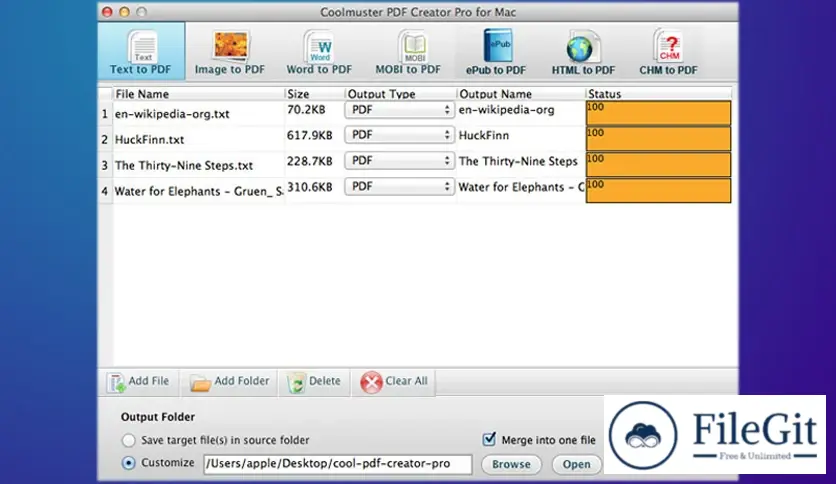Select file Water for Elephants - Gruen

(x=199, y=191)
